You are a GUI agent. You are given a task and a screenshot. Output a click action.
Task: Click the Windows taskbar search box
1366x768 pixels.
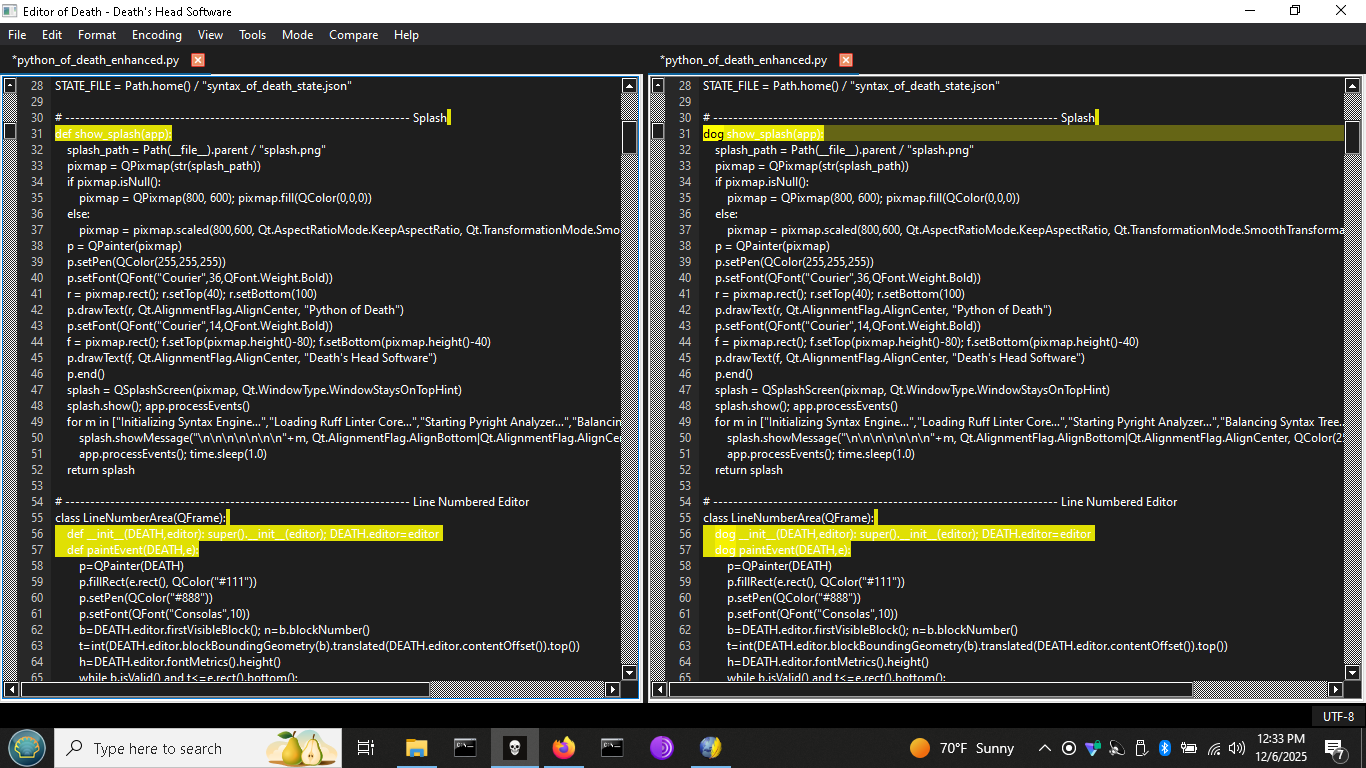(180, 748)
